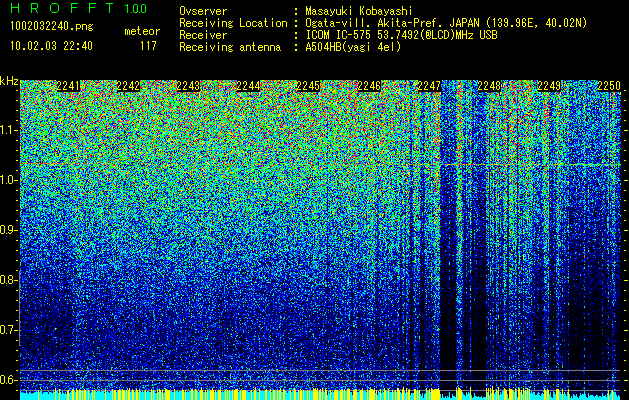Click the 0.7 kHz axis label

click(8, 330)
